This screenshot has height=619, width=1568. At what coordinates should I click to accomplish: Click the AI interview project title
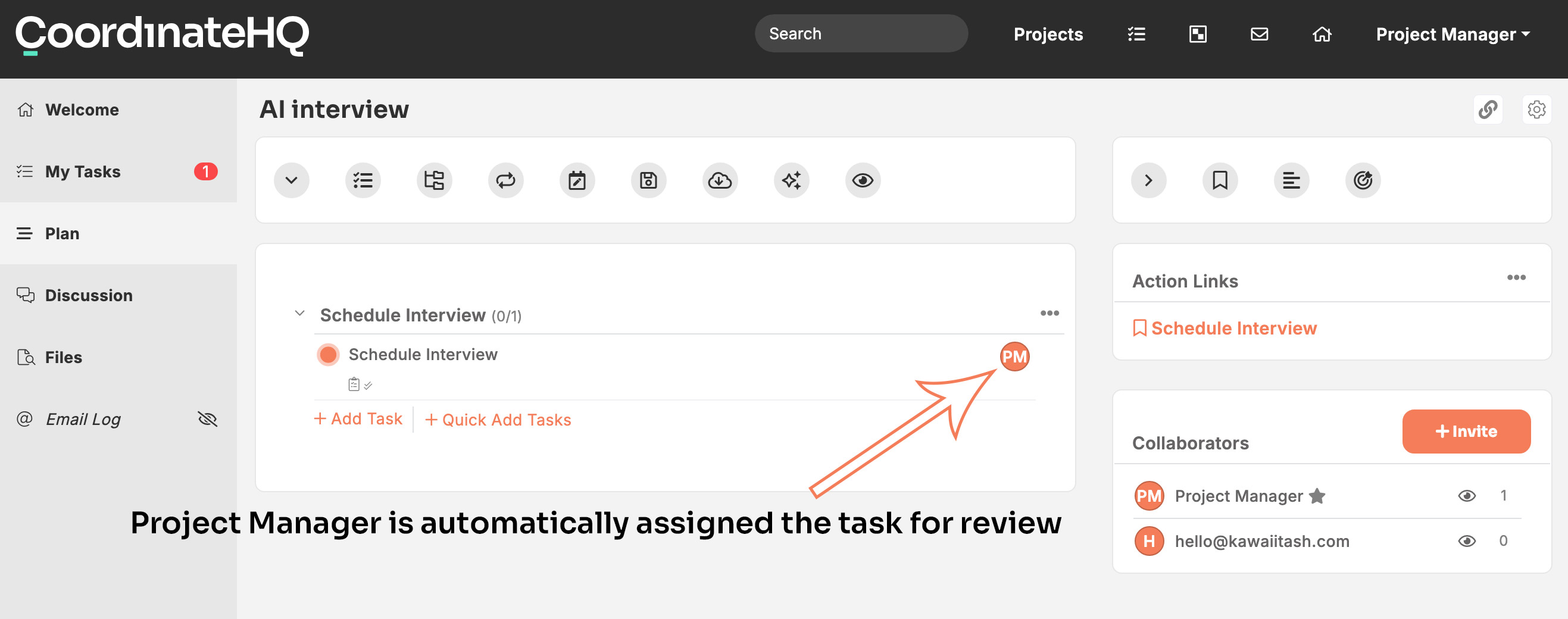coord(334,110)
